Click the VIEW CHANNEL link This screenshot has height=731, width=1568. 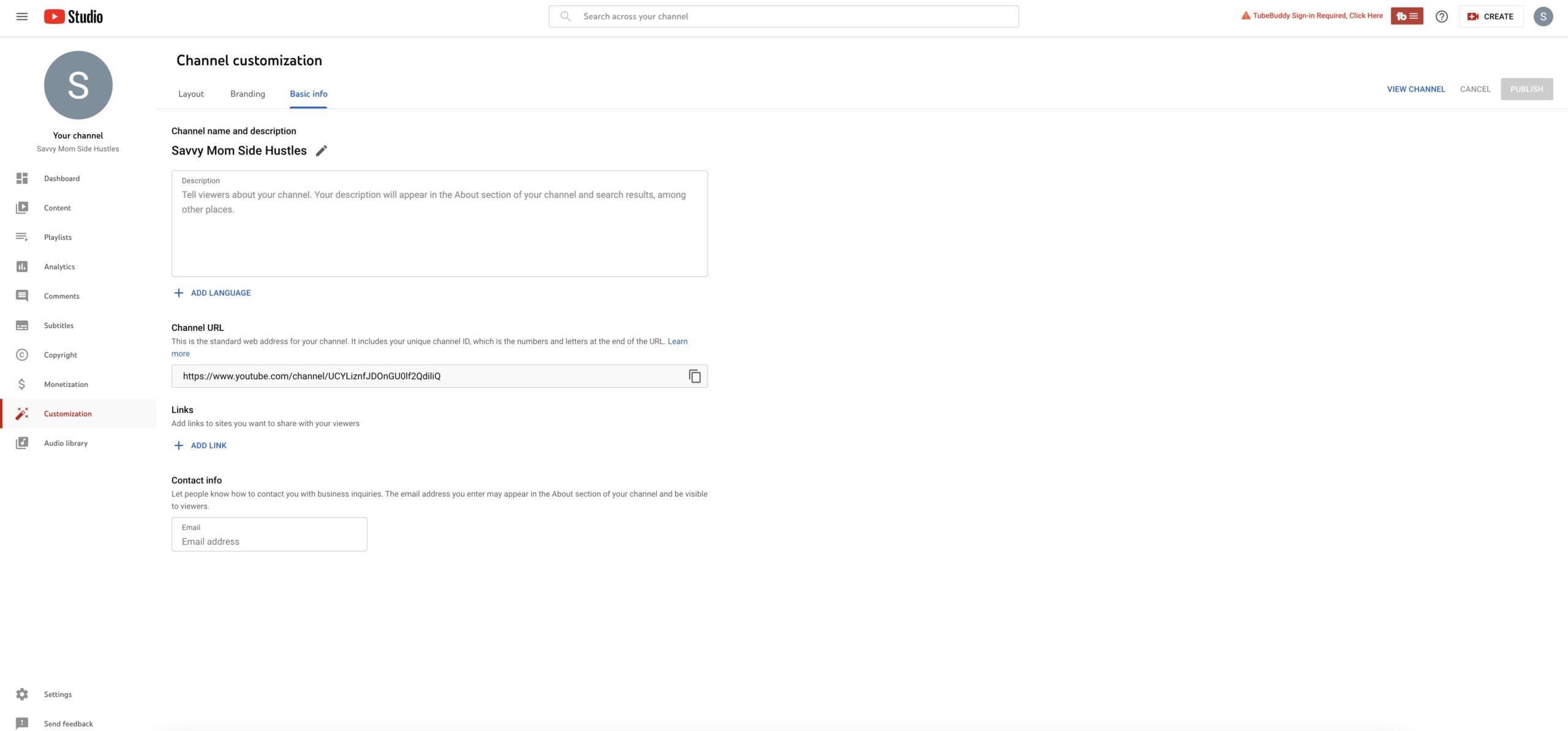1416,89
